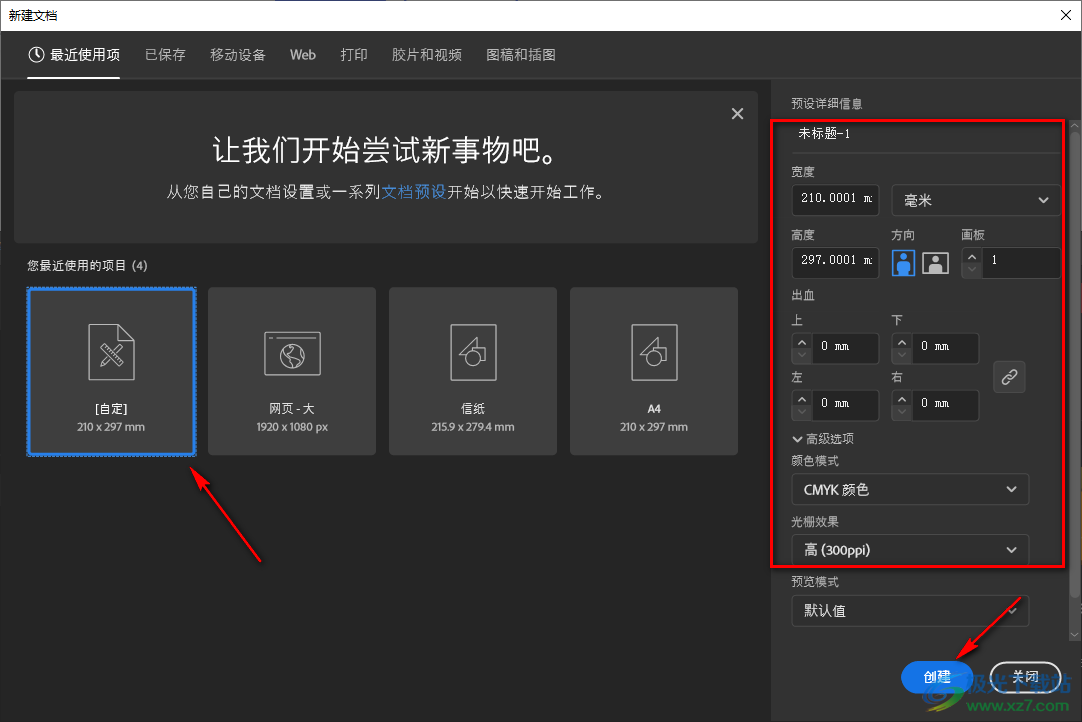Image resolution: width=1082 pixels, height=722 pixels.
Task: Open the custom 210 x 297 mm preset
Action: point(112,371)
